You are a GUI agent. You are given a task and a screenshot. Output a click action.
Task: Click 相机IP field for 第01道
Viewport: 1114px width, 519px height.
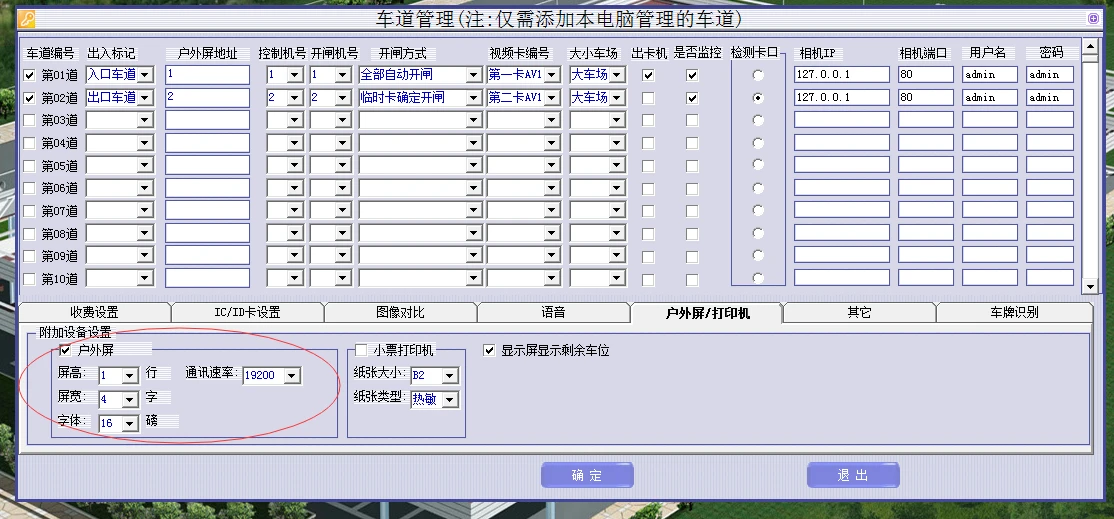(842, 75)
